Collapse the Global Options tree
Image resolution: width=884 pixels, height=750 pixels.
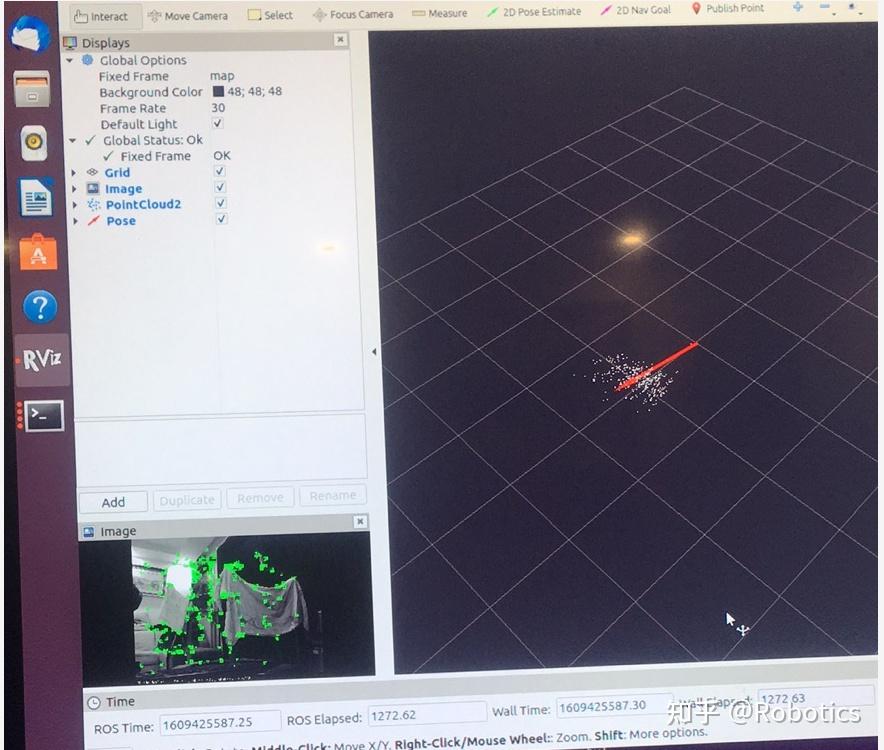(x=69, y=60)
